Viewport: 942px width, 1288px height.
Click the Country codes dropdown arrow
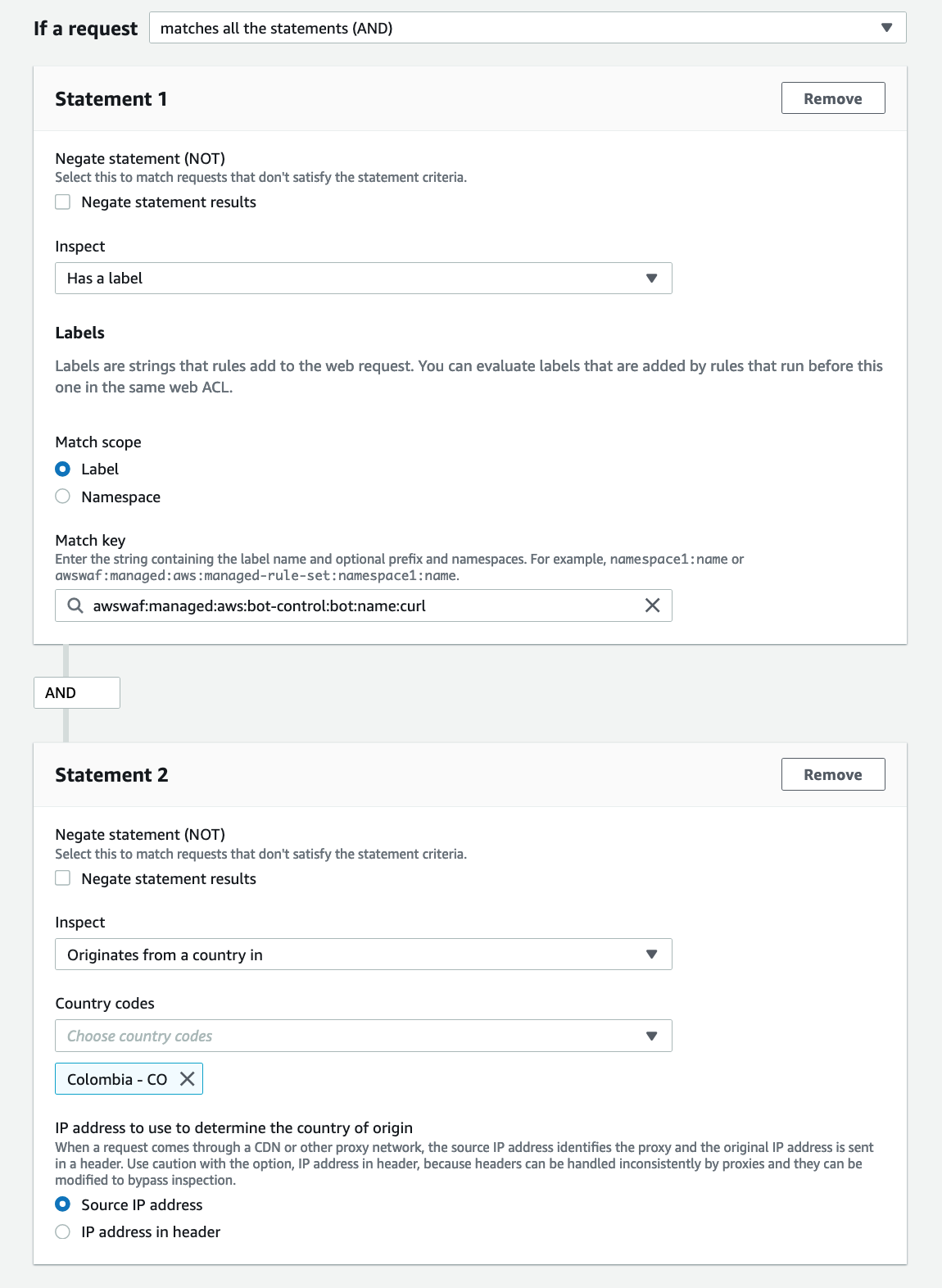pos(651,1036)
